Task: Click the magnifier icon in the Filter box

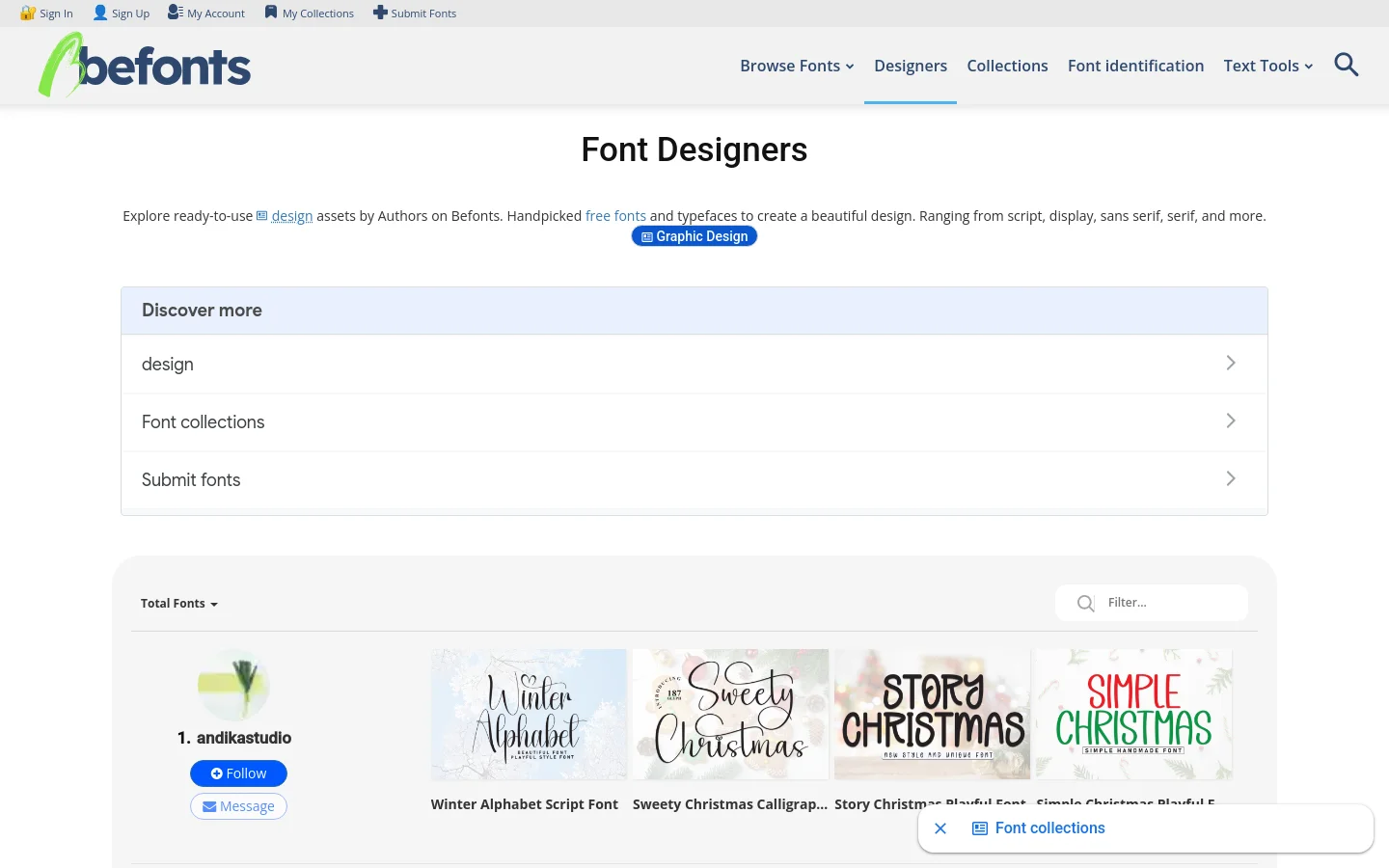Action: point(1085,603)
